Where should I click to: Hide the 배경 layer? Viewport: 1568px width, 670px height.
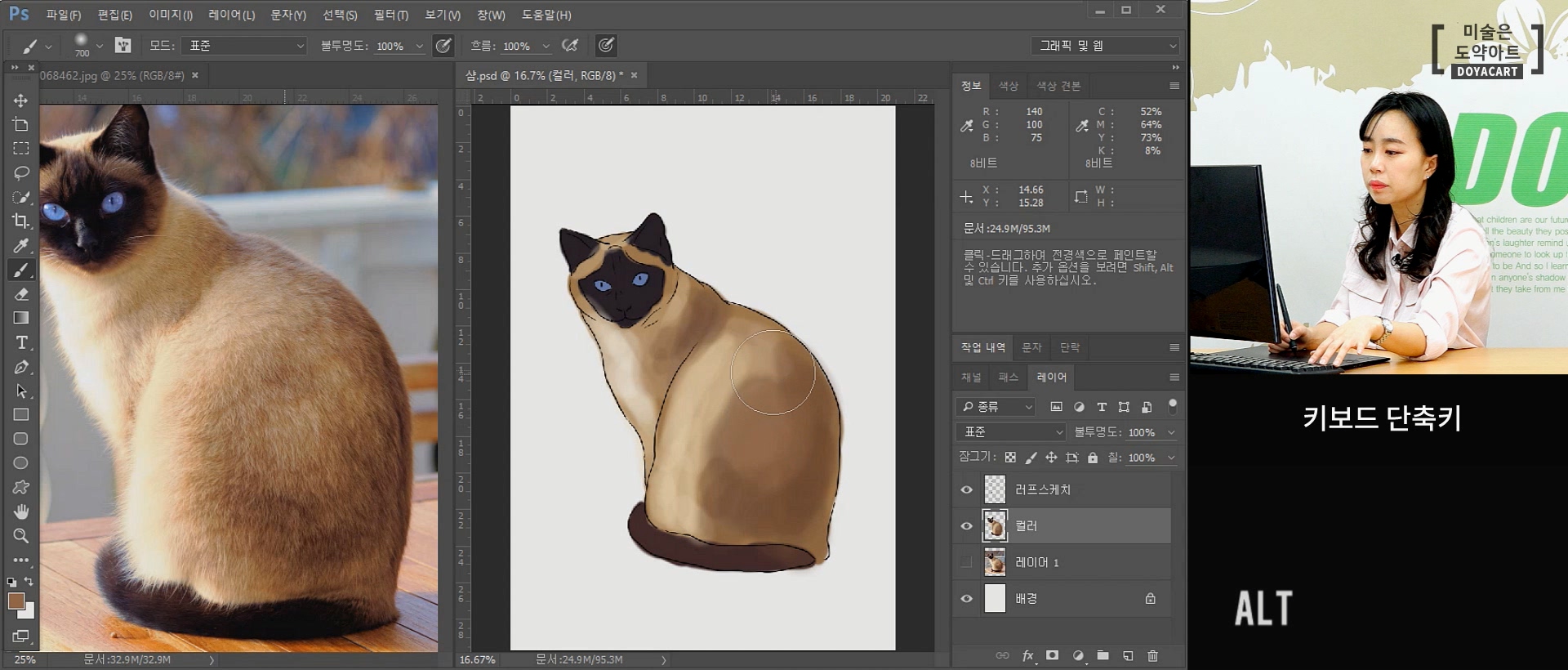pos(966,599)
